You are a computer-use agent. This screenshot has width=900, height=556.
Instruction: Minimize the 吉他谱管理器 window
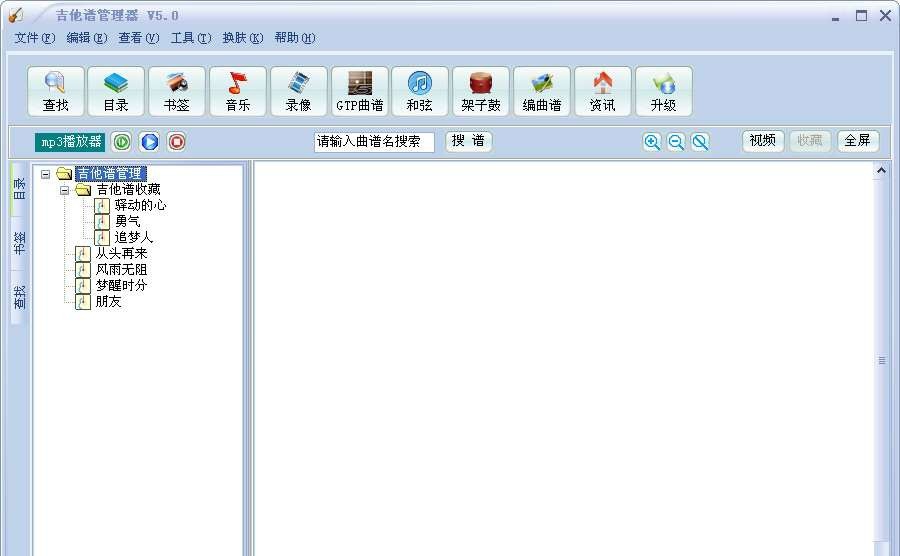(836, 17)
